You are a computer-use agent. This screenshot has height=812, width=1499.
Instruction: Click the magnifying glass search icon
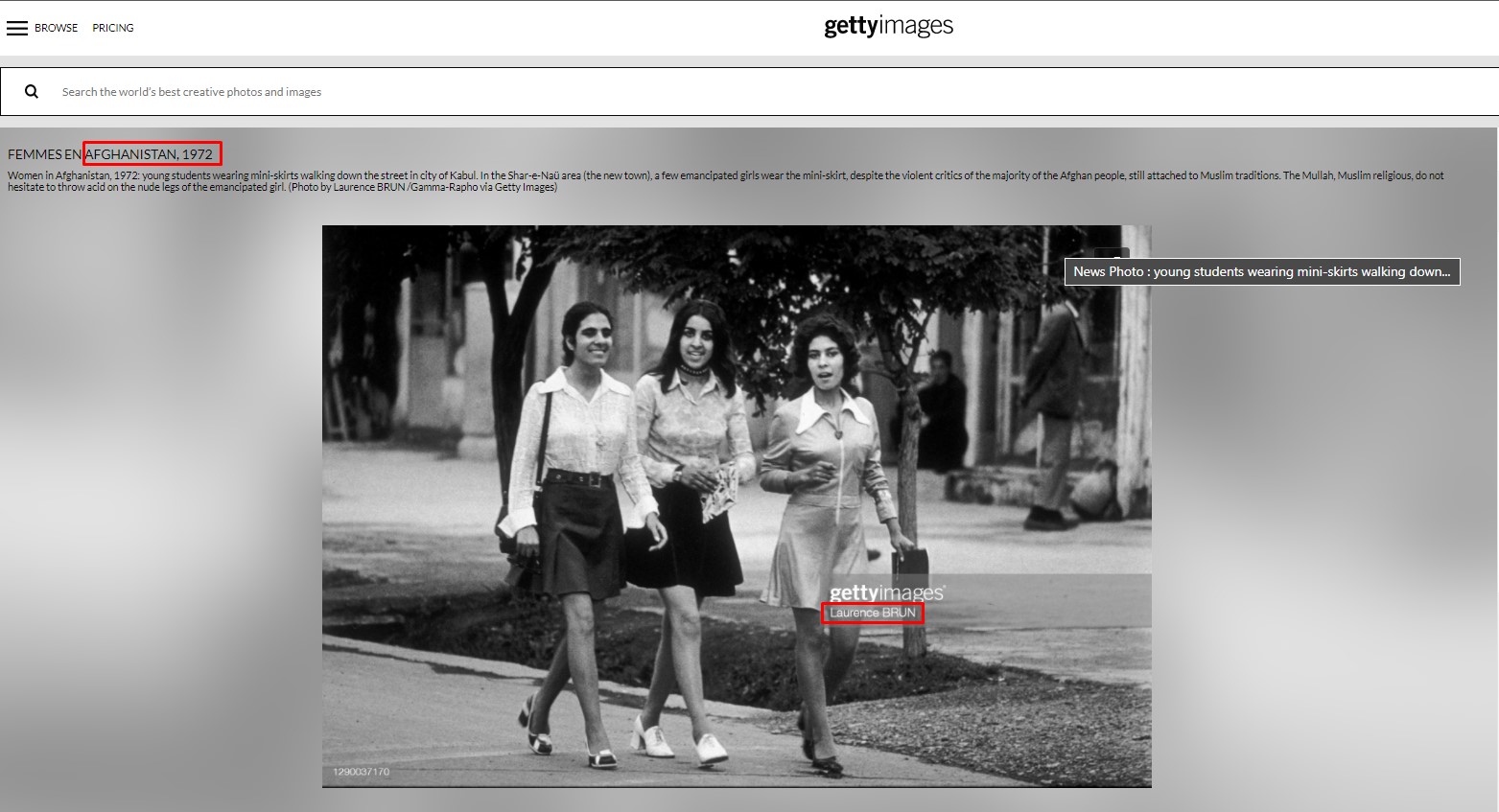point(32,92)
